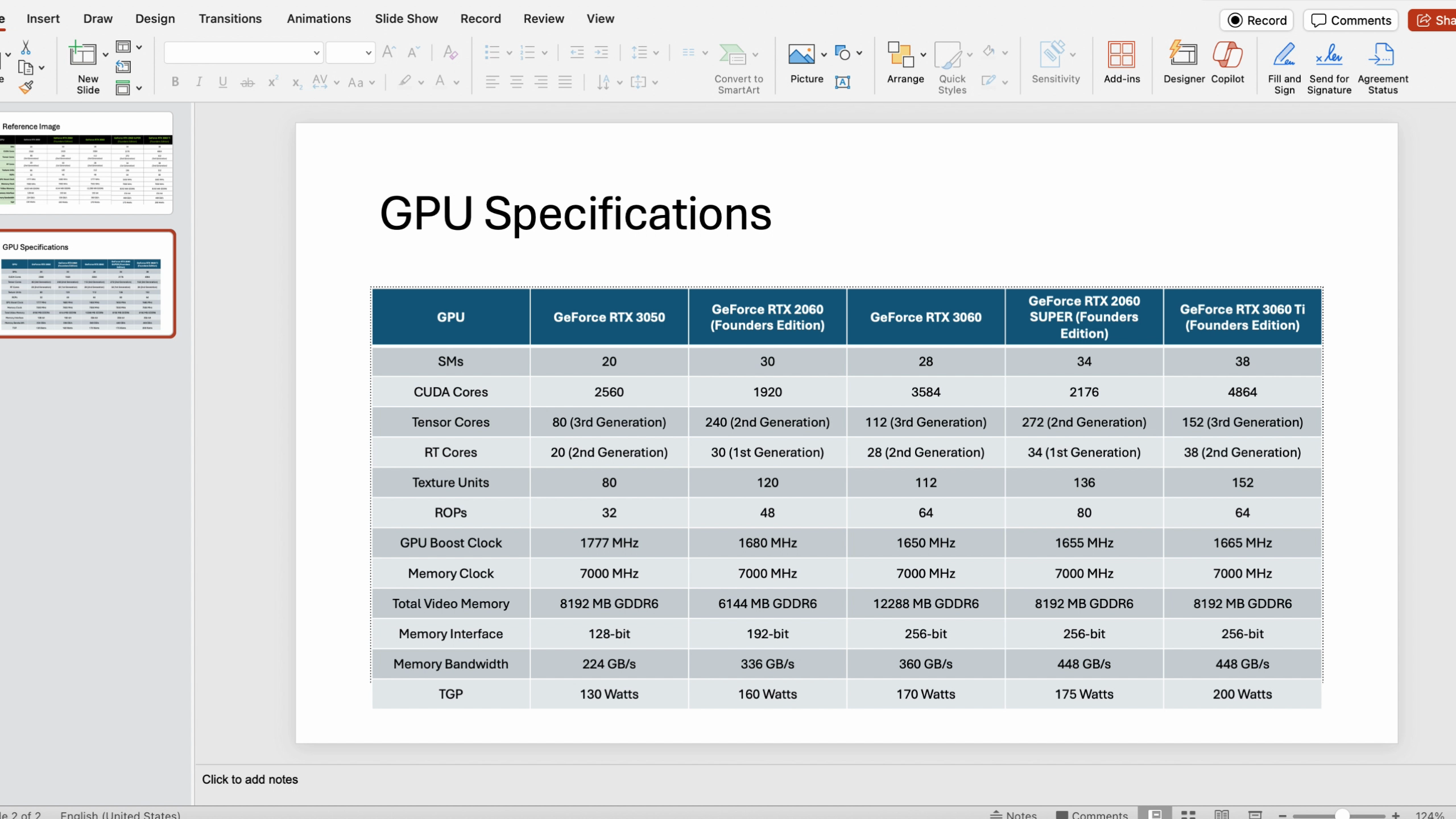Viewport: 1456px width, 819px height.
Task: Click the Picture insert icon
Action: pos(801,55)
